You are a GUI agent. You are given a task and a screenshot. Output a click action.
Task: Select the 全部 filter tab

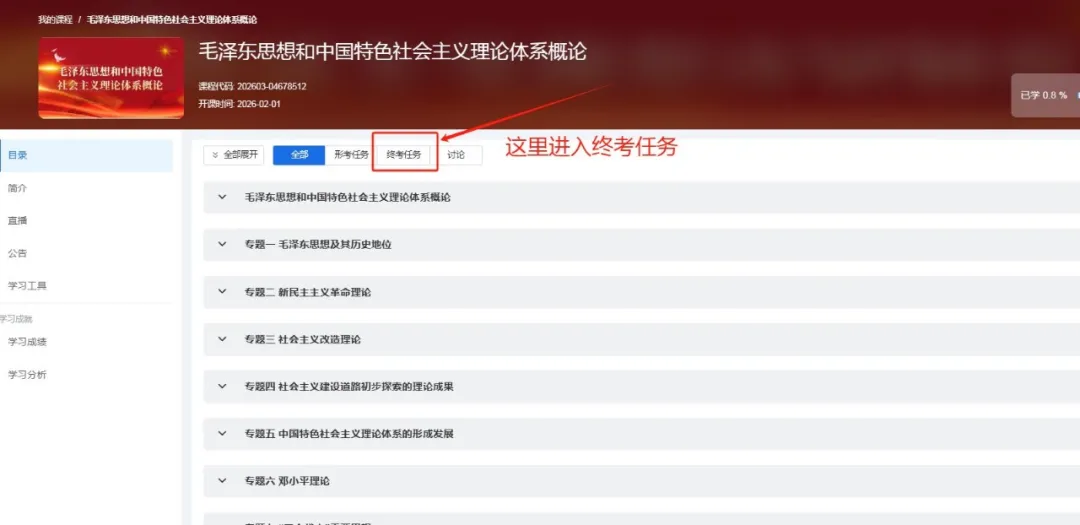pyautogui.click(x=299, y=155)
